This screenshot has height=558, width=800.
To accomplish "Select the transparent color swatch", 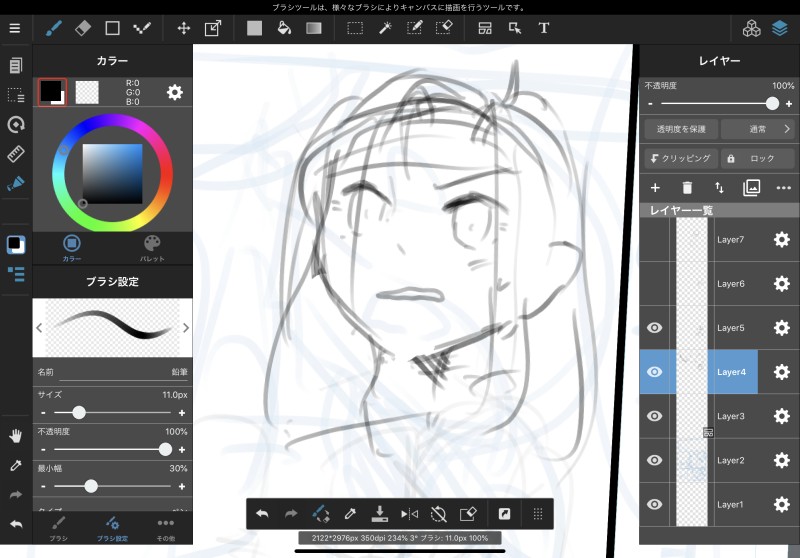I will [87, 92].
